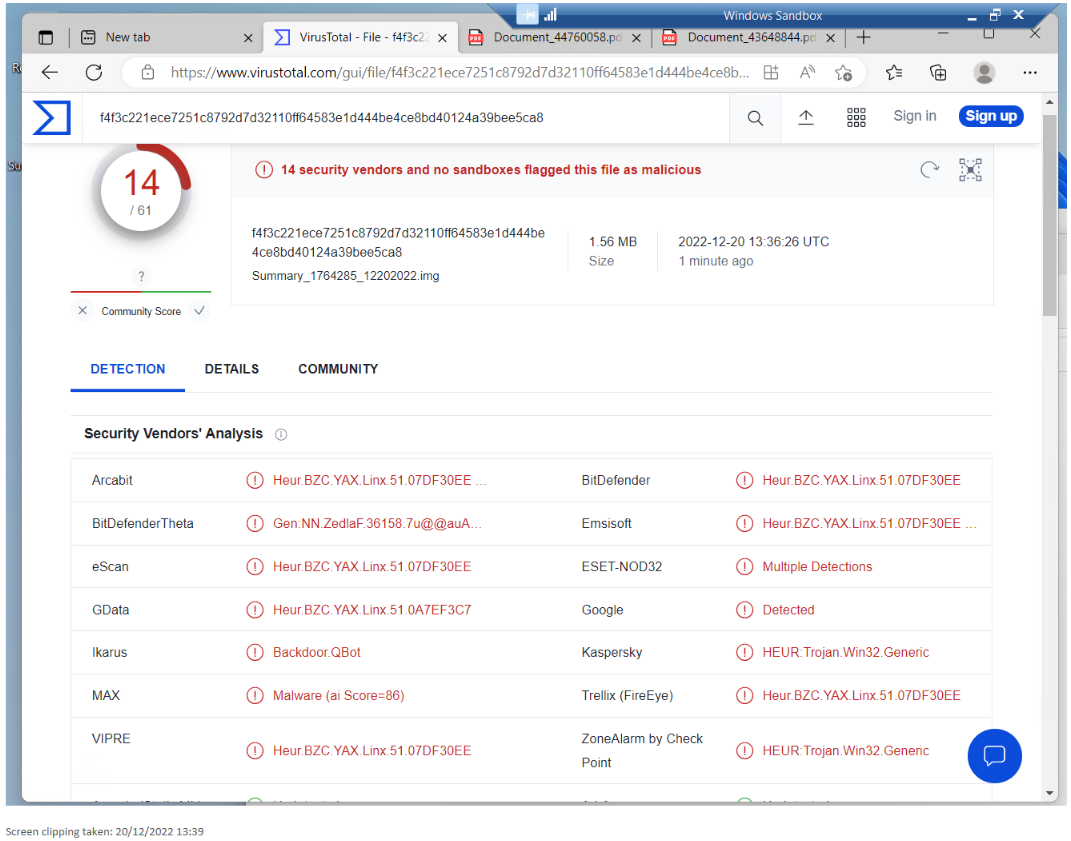Switch to Document_43648844 PDF tab
Image resolution: width=1071 pixels, height=841 pixels.
(x=749, y=38)
